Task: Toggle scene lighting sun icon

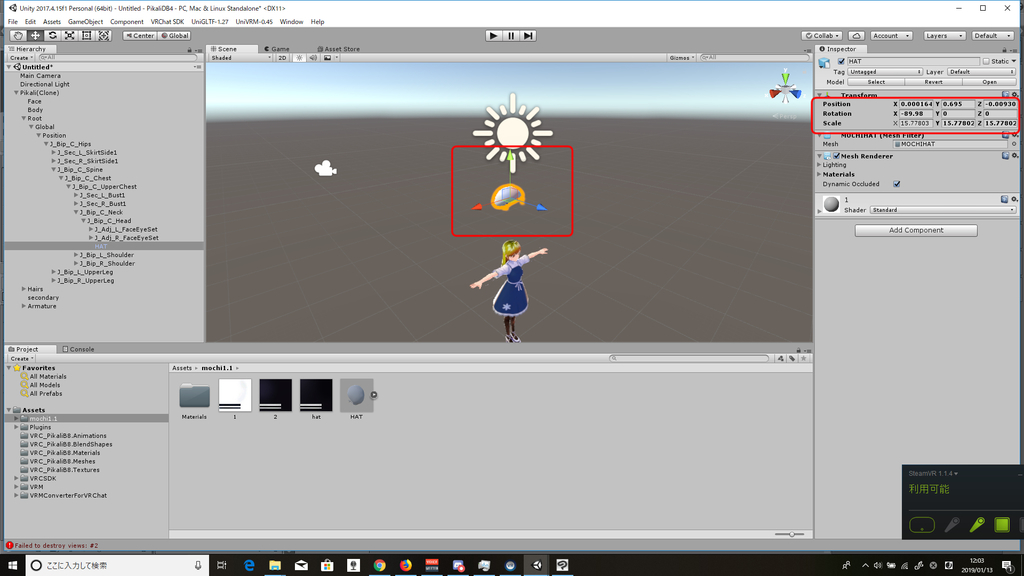Action: click(x=299, y=57)
